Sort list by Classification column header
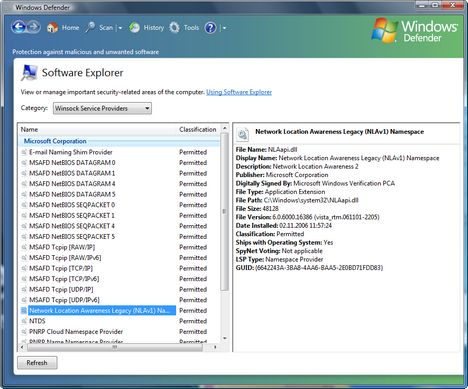This screenshot has width=468, height=389. [x=198, y=129]
